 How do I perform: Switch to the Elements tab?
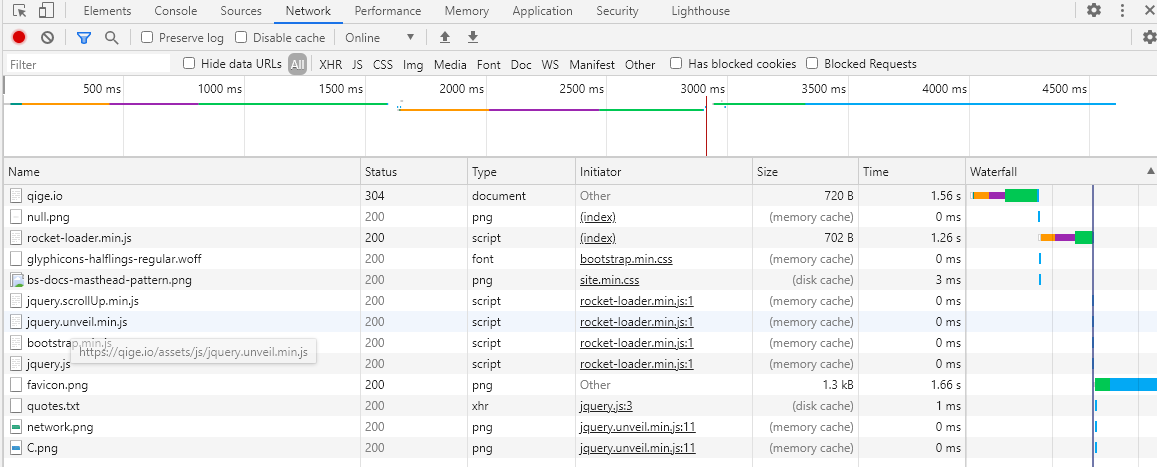click(x=108, y=11)
